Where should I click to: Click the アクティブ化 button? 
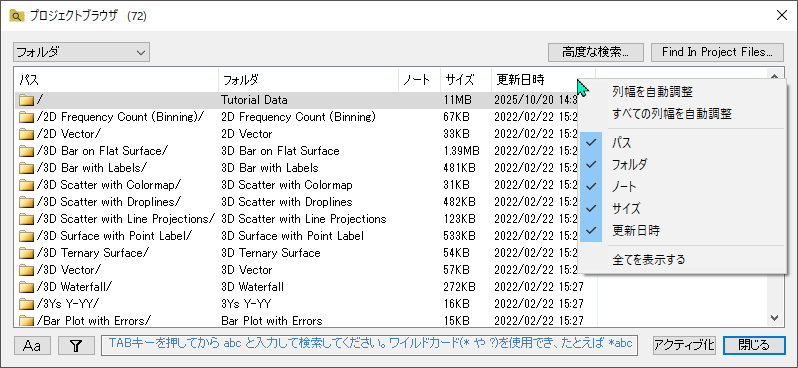pyautogui.click(x=685, y=346)
